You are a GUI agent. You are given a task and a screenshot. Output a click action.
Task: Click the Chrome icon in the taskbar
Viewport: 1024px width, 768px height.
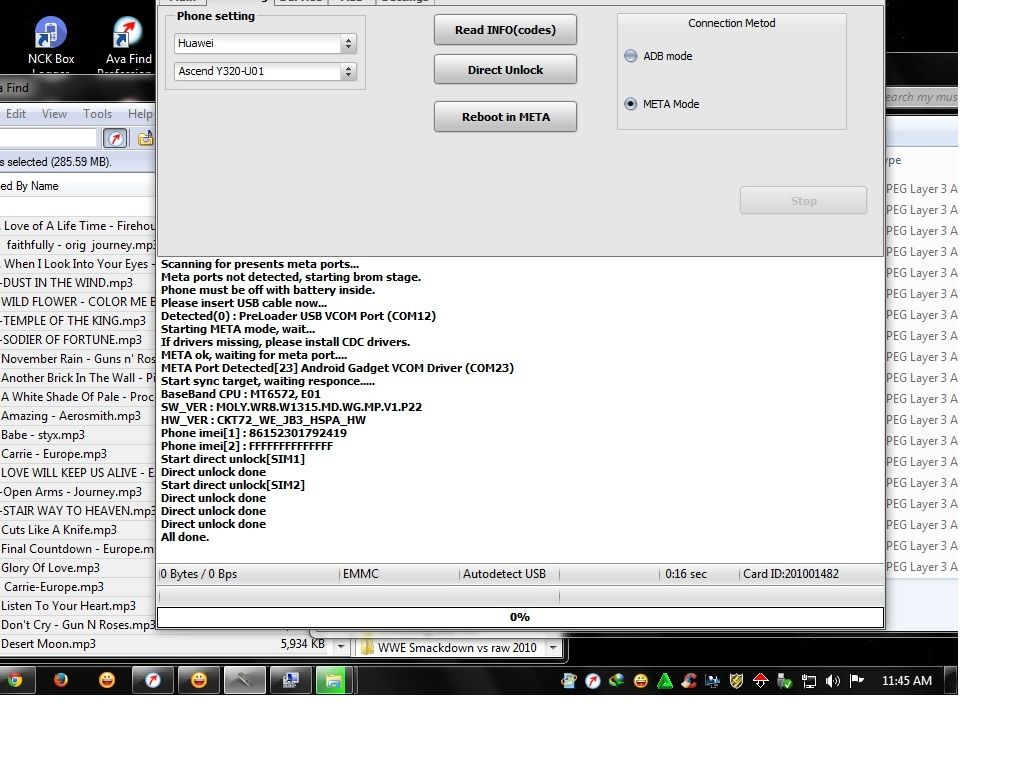pyautogui.click(x=13, y=680)
